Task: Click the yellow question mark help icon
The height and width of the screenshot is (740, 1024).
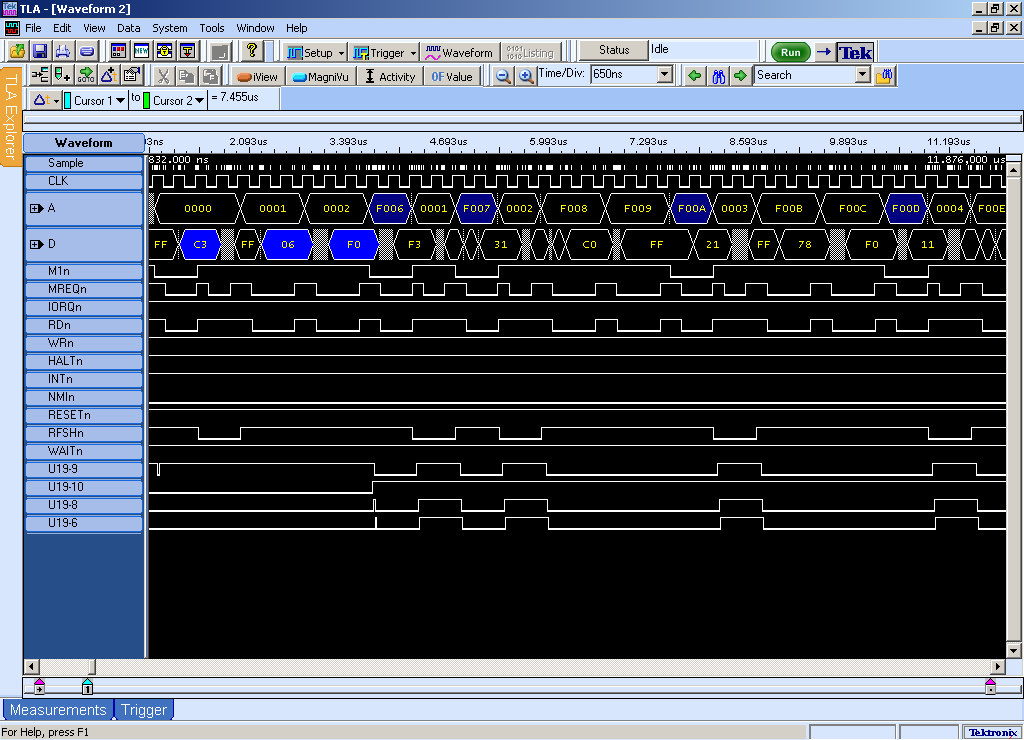Action: (251, 51)
